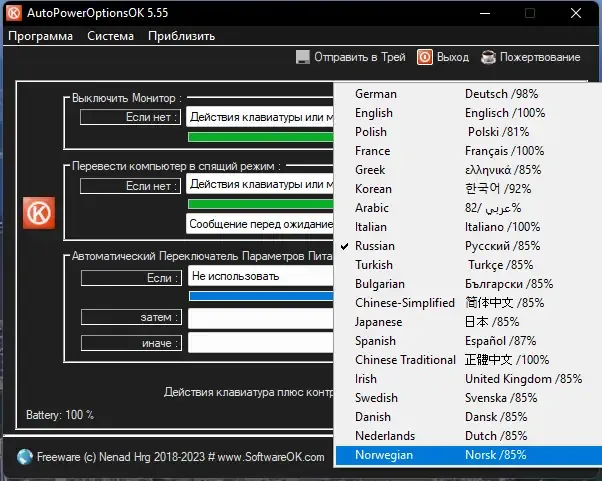Select Chinese Traditional language option
This screenshot has width=602, height=481.
pos(469,360)
